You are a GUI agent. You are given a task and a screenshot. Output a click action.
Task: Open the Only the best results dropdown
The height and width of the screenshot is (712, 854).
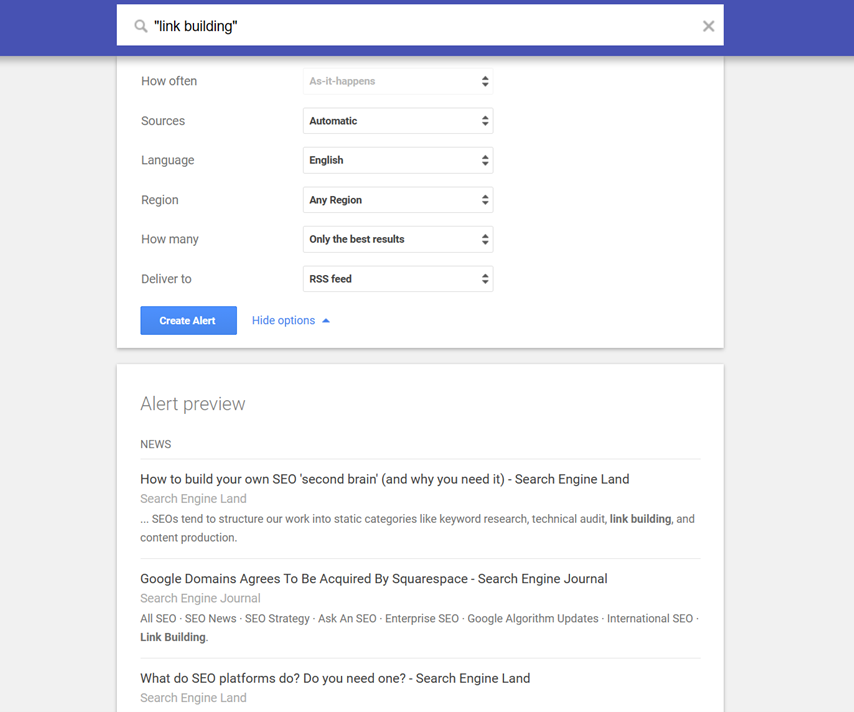point(398,239)
